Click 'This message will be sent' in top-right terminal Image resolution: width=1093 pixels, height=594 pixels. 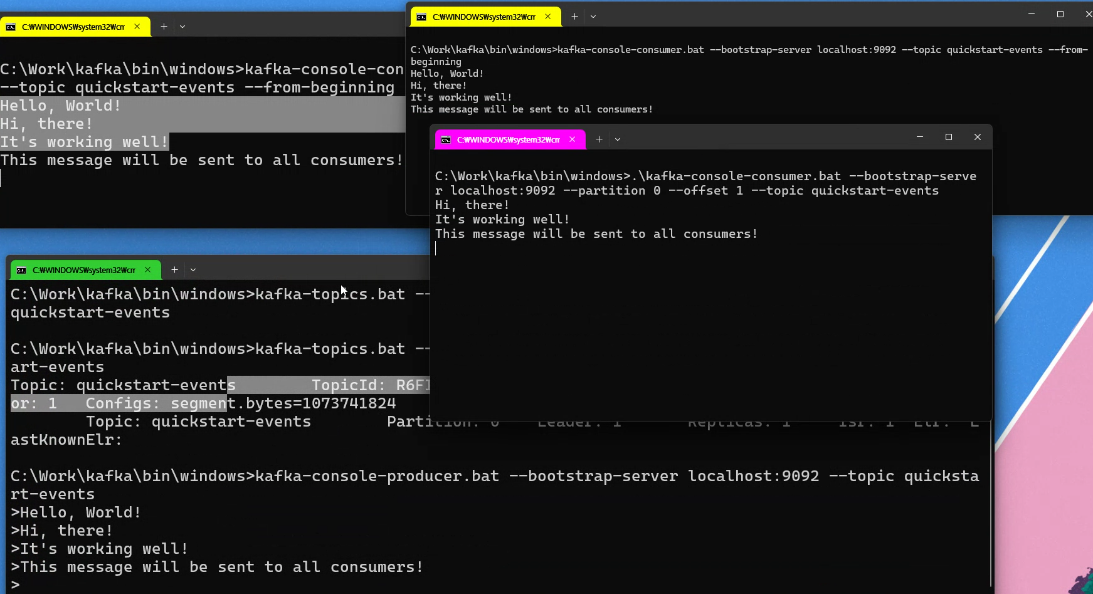point(531,109)
